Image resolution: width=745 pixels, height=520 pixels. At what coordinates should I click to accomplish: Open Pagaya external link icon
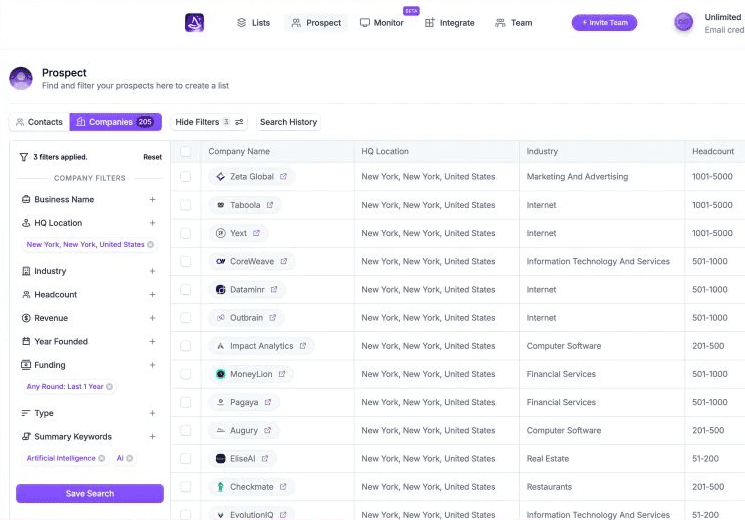click(268, 402)
